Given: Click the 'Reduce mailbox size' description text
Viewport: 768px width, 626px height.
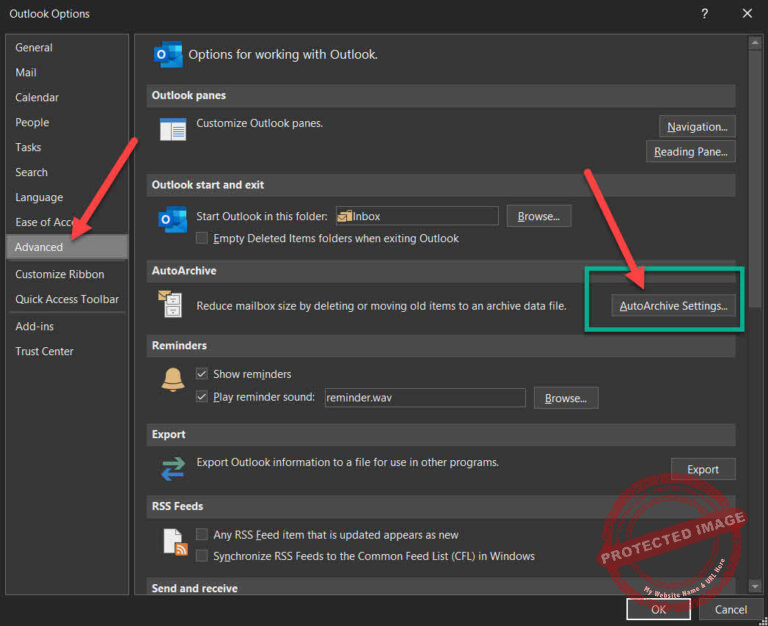Looking at the screenshot, I should tap(382, 306).
